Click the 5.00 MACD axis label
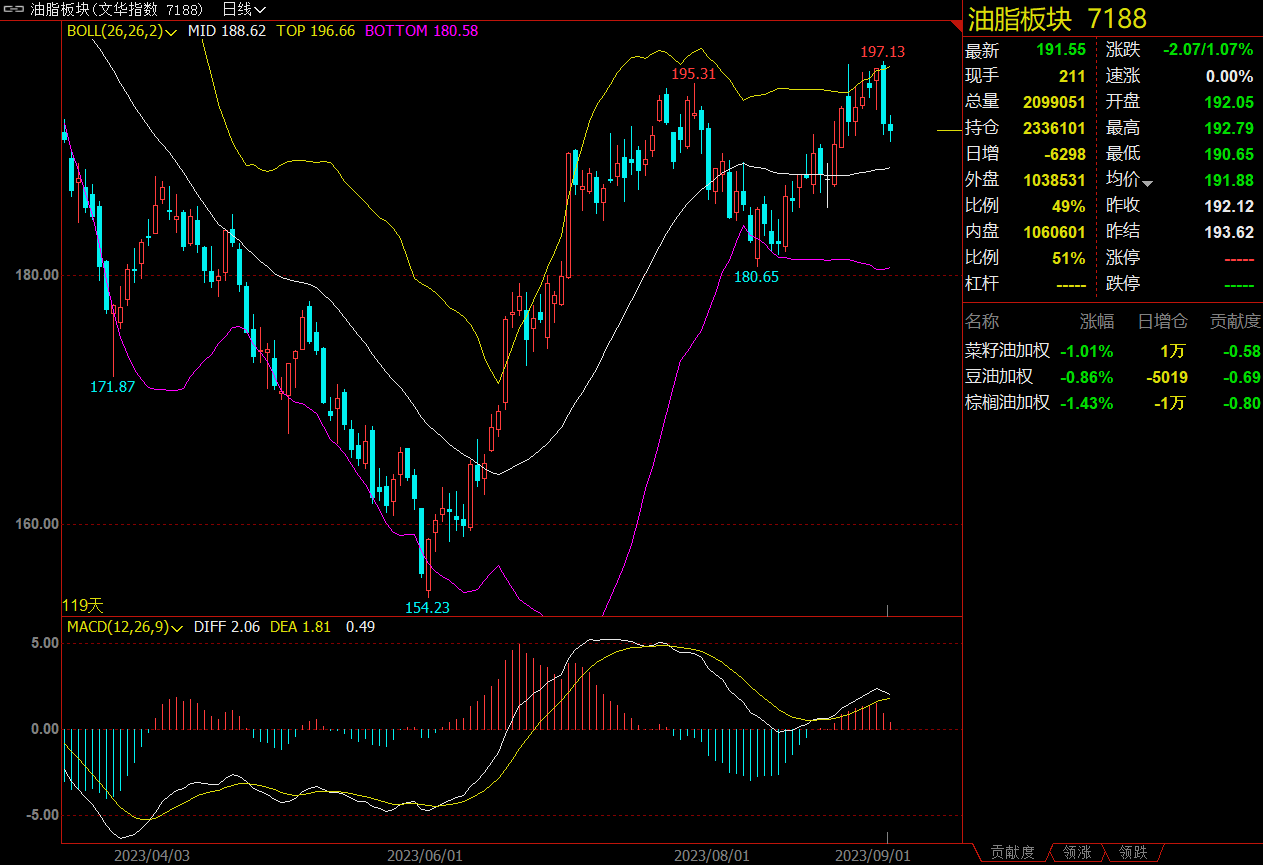1263x865 pixels. pyautogui.click(x=45, y=644)
